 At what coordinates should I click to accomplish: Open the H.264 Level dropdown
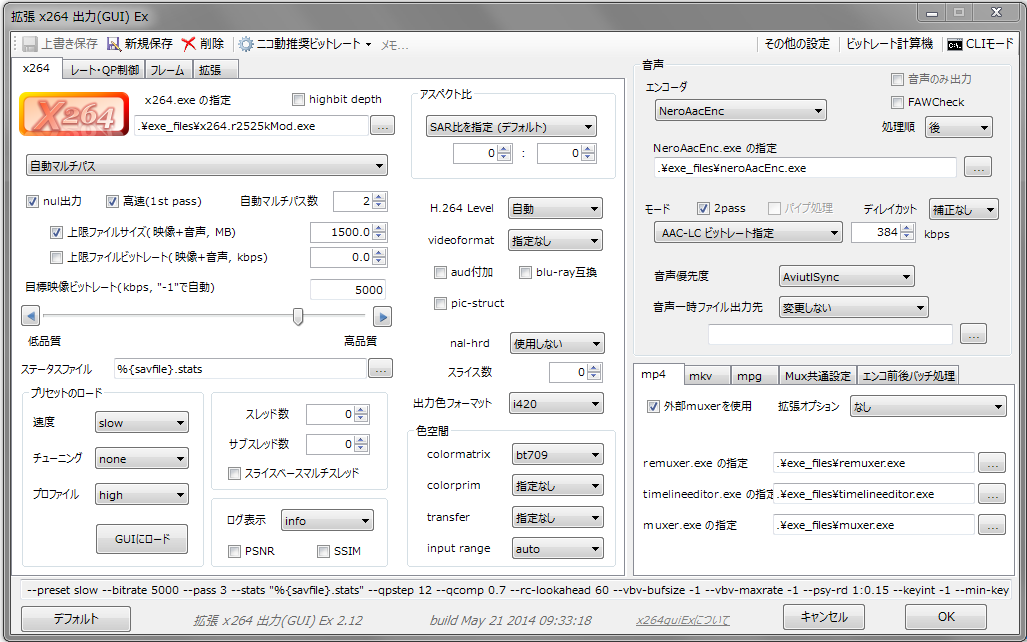555,209
